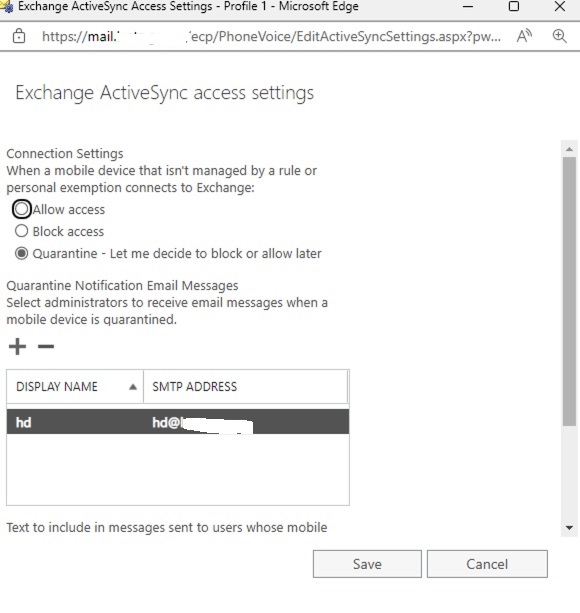Remove selected recipient with minus icon

[46, 346]
